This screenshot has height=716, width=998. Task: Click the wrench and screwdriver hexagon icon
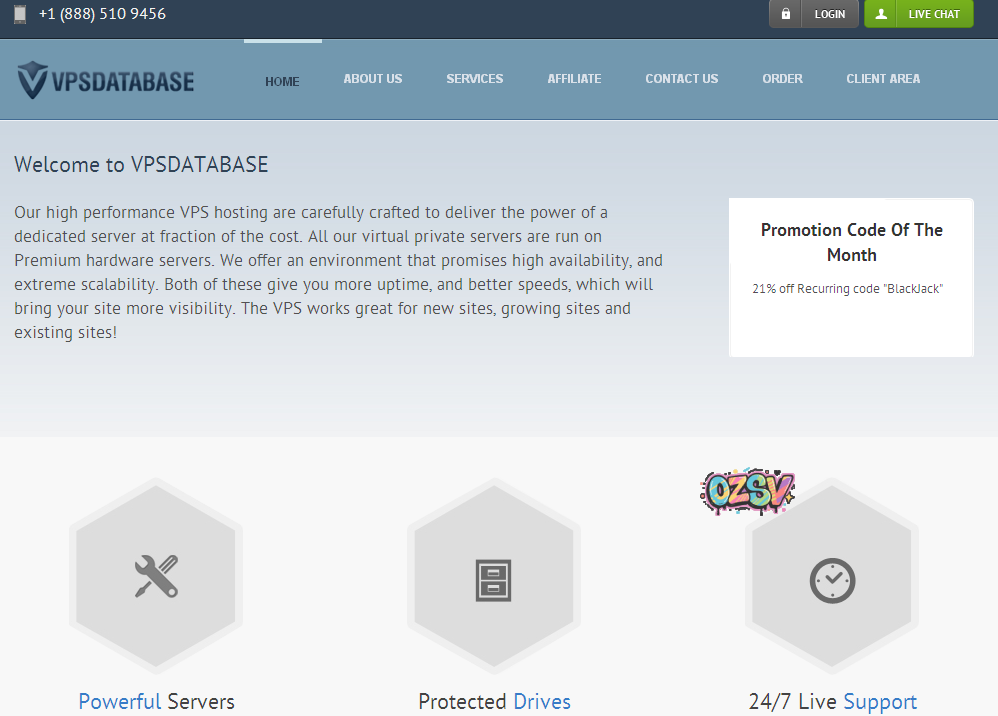(156, 576)
